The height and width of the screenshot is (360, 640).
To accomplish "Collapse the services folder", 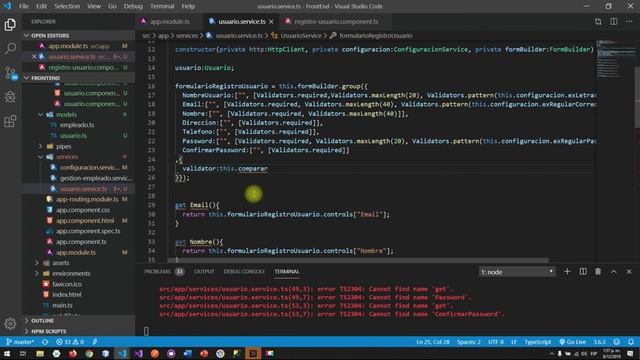I will (x=40, y=157).
